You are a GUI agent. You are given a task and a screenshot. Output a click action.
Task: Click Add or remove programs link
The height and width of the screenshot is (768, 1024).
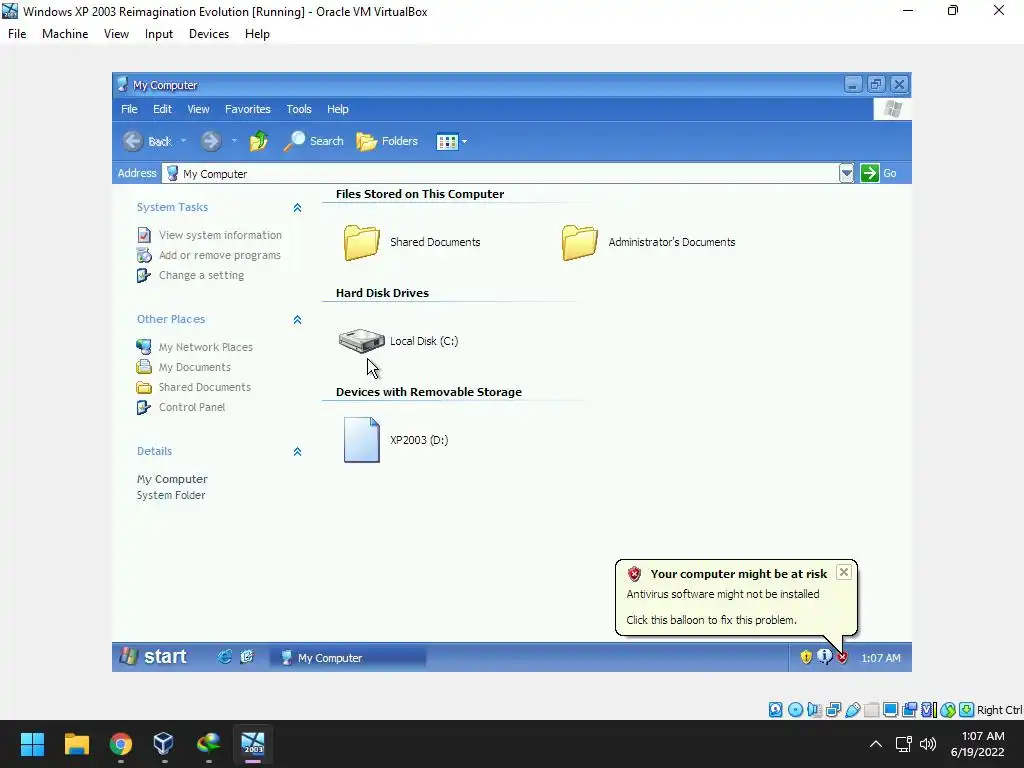[x=219, y=255]
